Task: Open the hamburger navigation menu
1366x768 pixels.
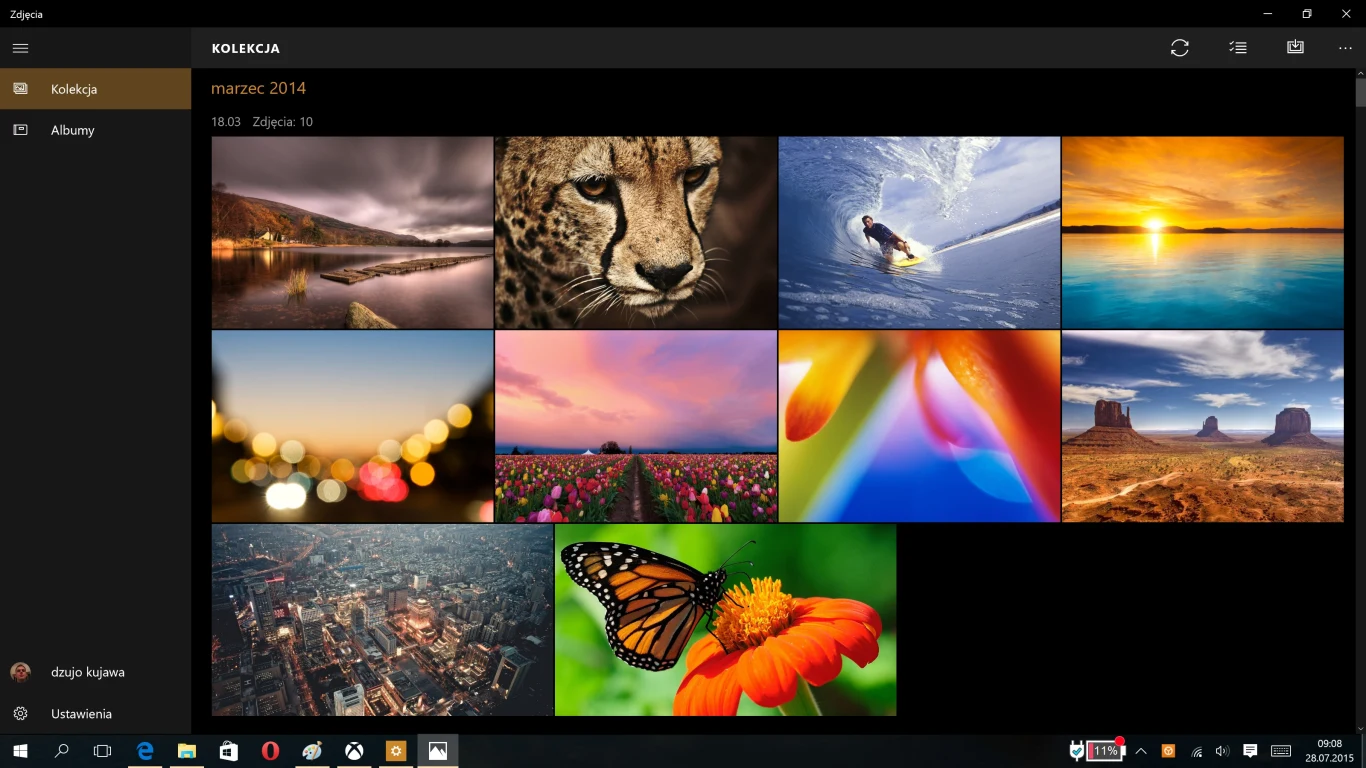Action: (20, 48)
